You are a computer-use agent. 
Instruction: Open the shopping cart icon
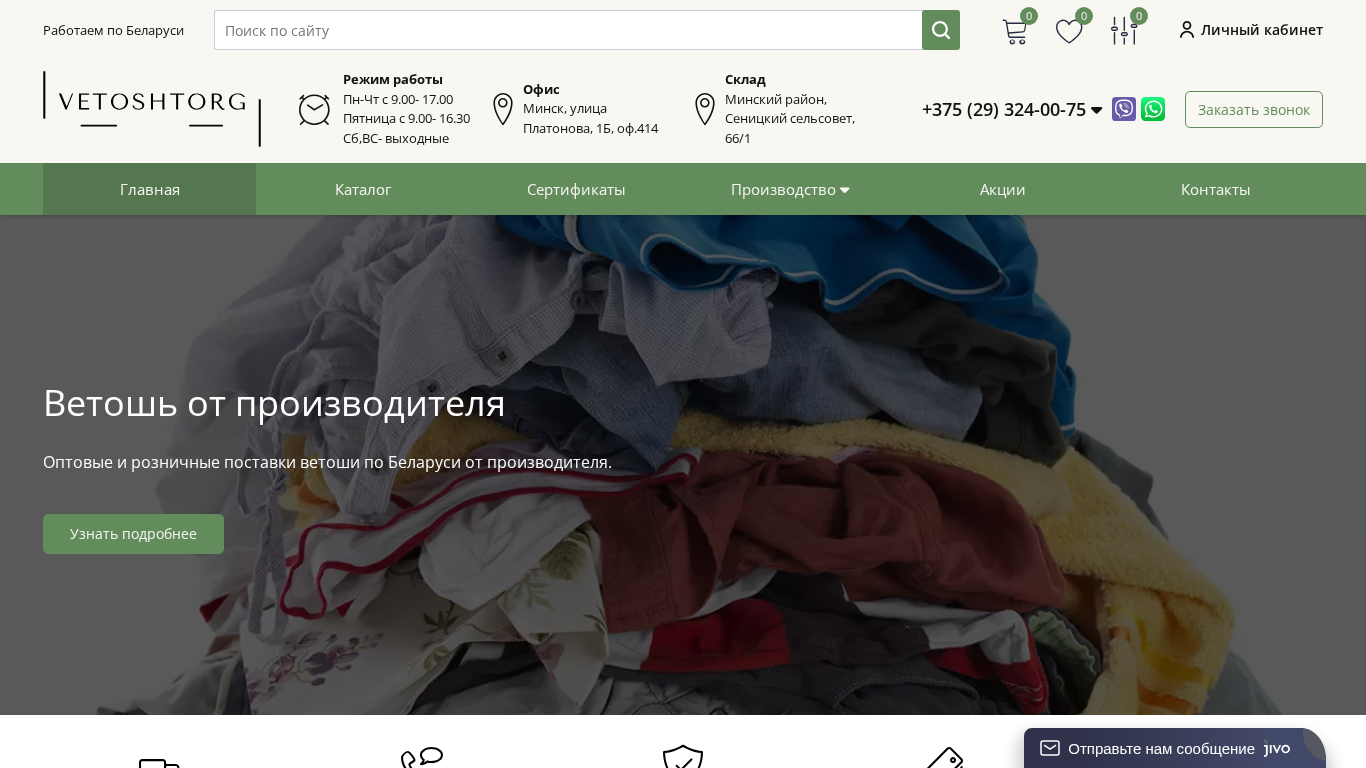[x=1015, y=31]
